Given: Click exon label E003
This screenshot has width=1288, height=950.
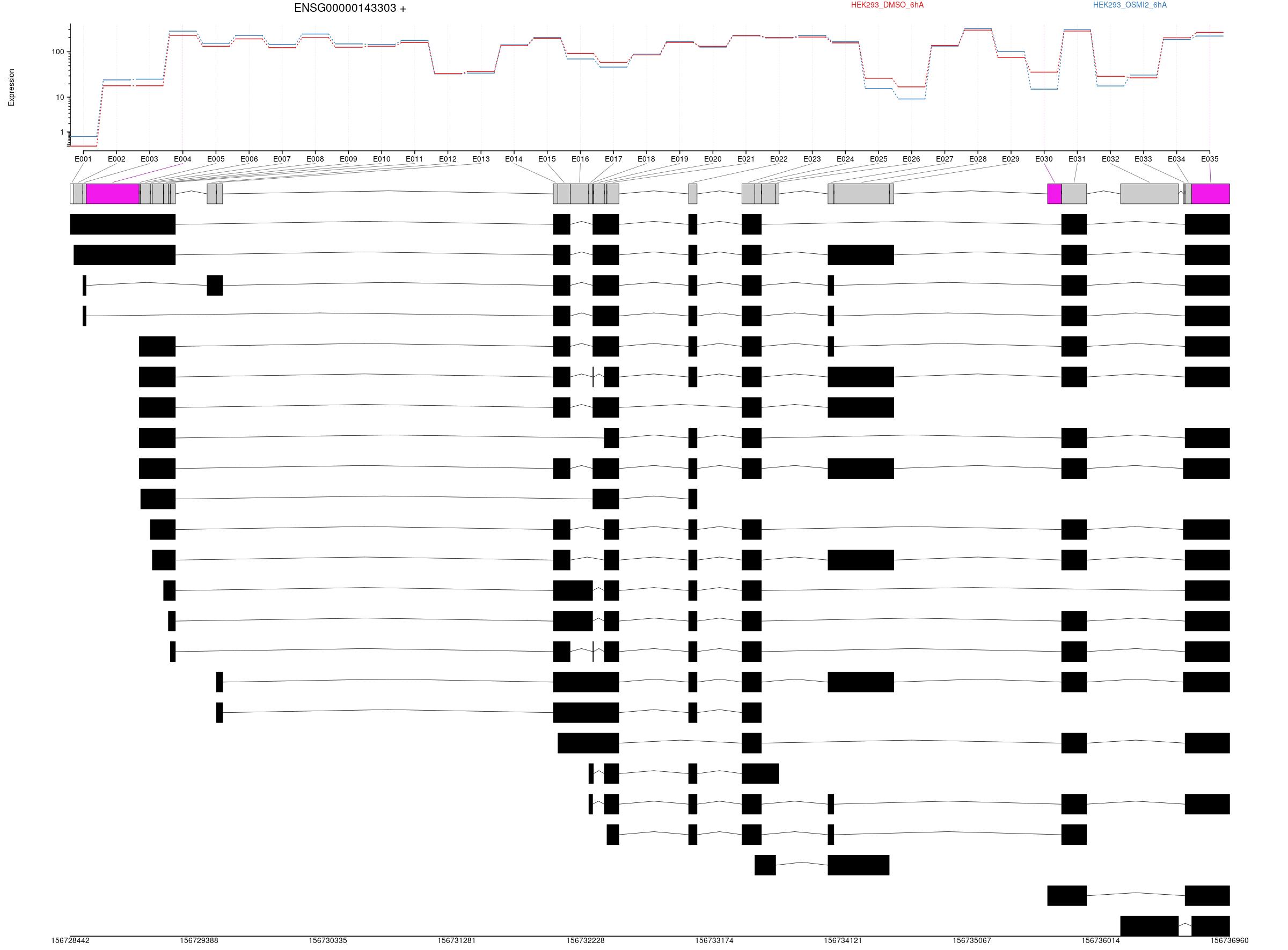Looking at the screenshot, I should (x=150, y=159).
